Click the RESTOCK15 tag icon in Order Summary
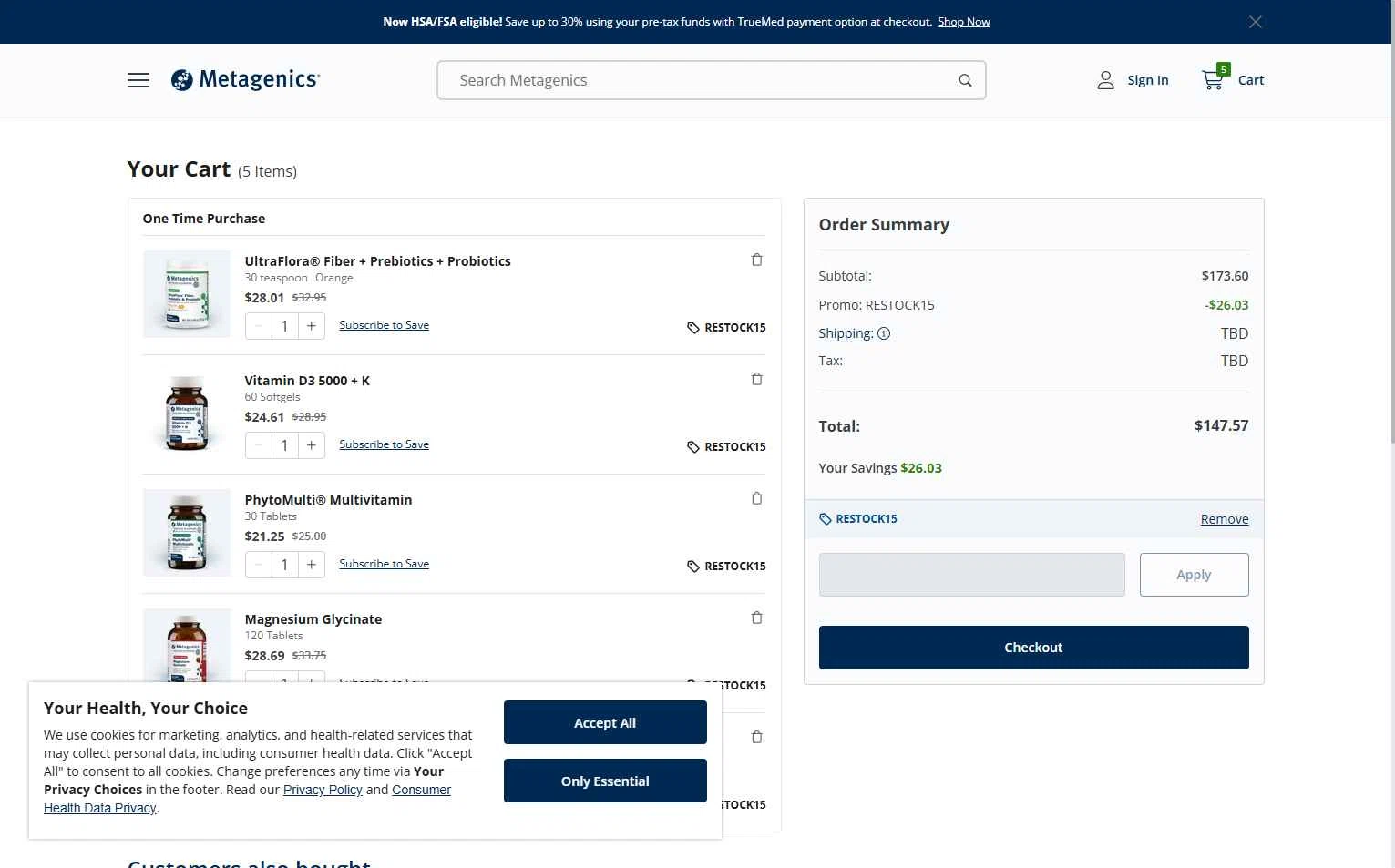Viewport: 1395px width, 868px height. [x=825, y=519]
